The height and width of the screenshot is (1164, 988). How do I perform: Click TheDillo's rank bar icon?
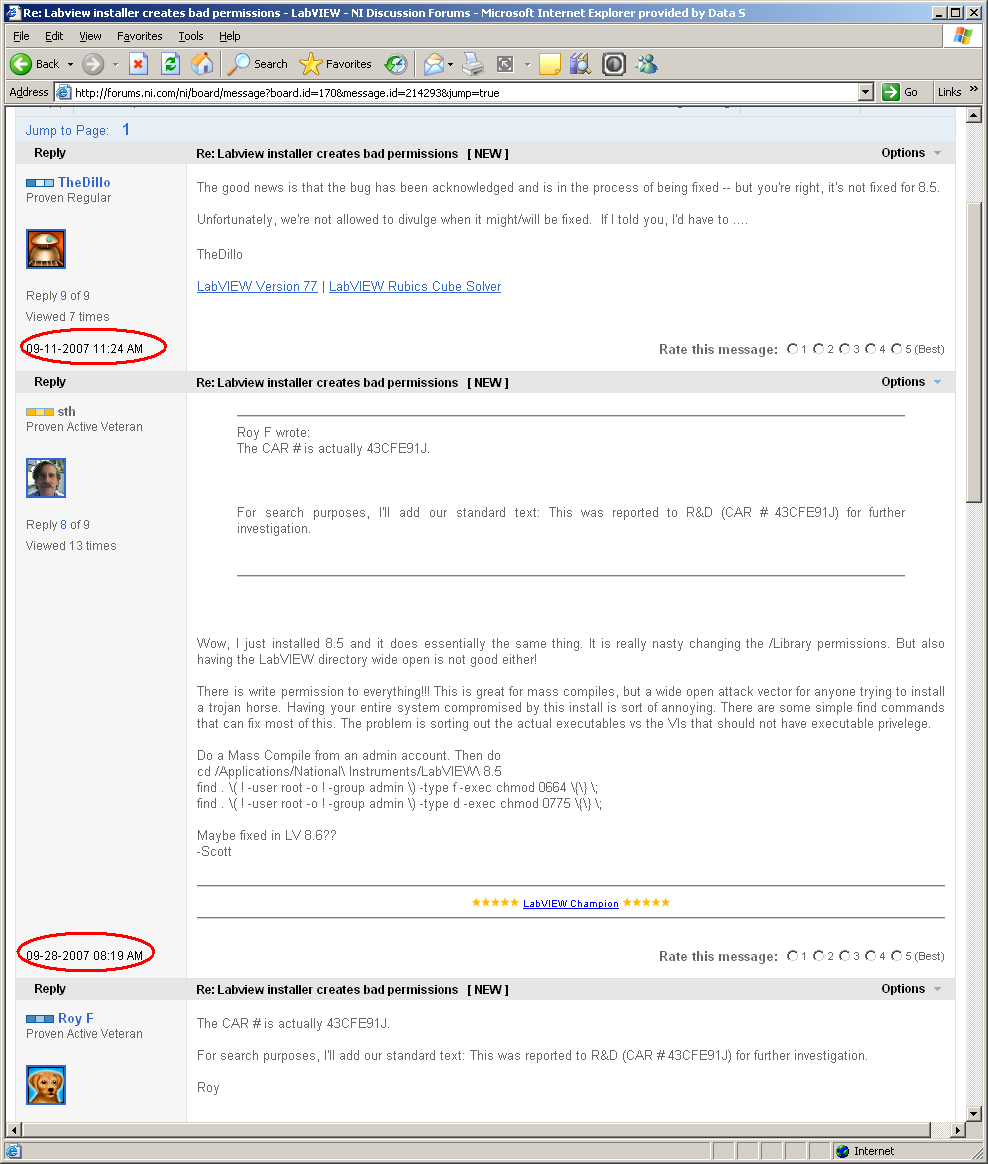pos(40,183)
